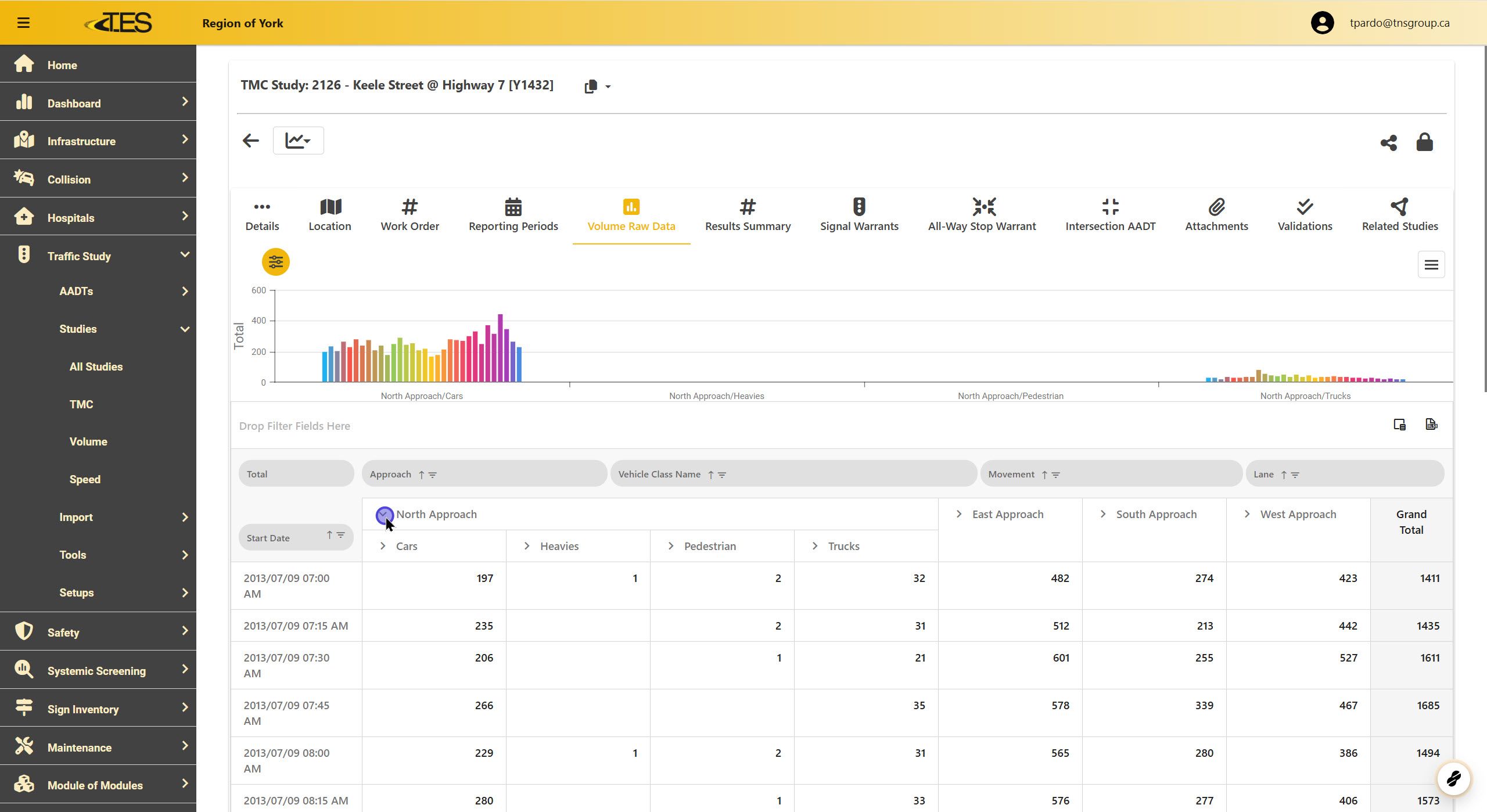The height and width of the screenshot is (812, 1487).
Task: Collapse the North Approach column group
Action: coord(384,515)
